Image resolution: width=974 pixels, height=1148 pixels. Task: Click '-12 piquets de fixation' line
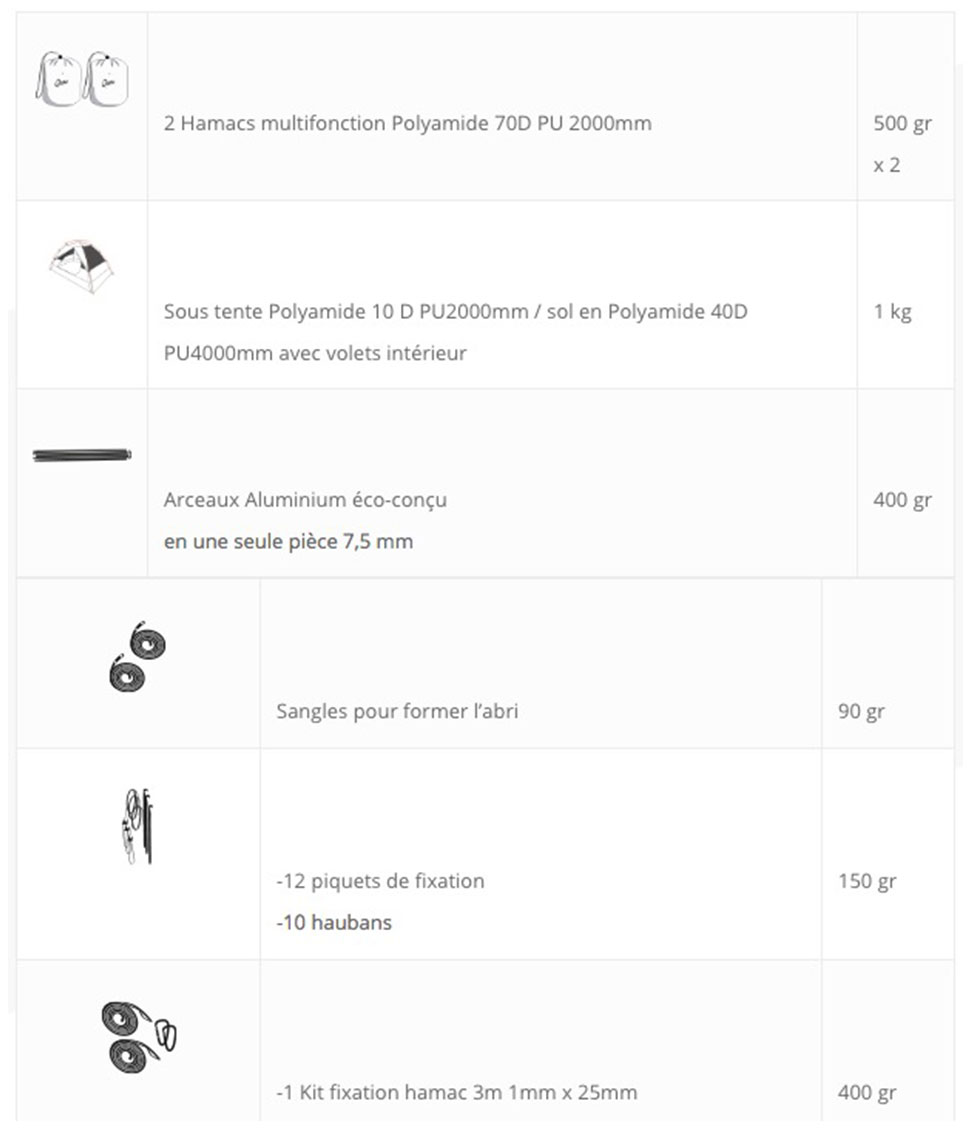point(380,881)
